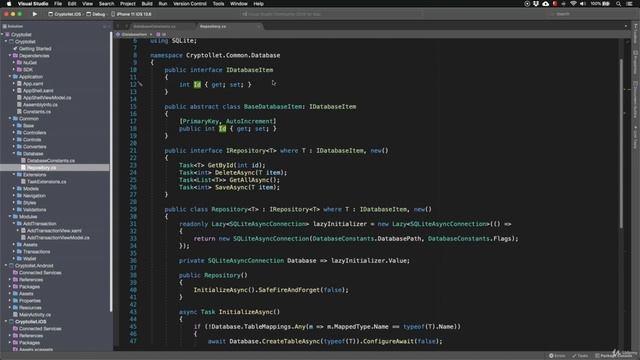Screen dimensions: 640x360
Task: Close the Repository.cs tab
Action: (x=259, y=26)
